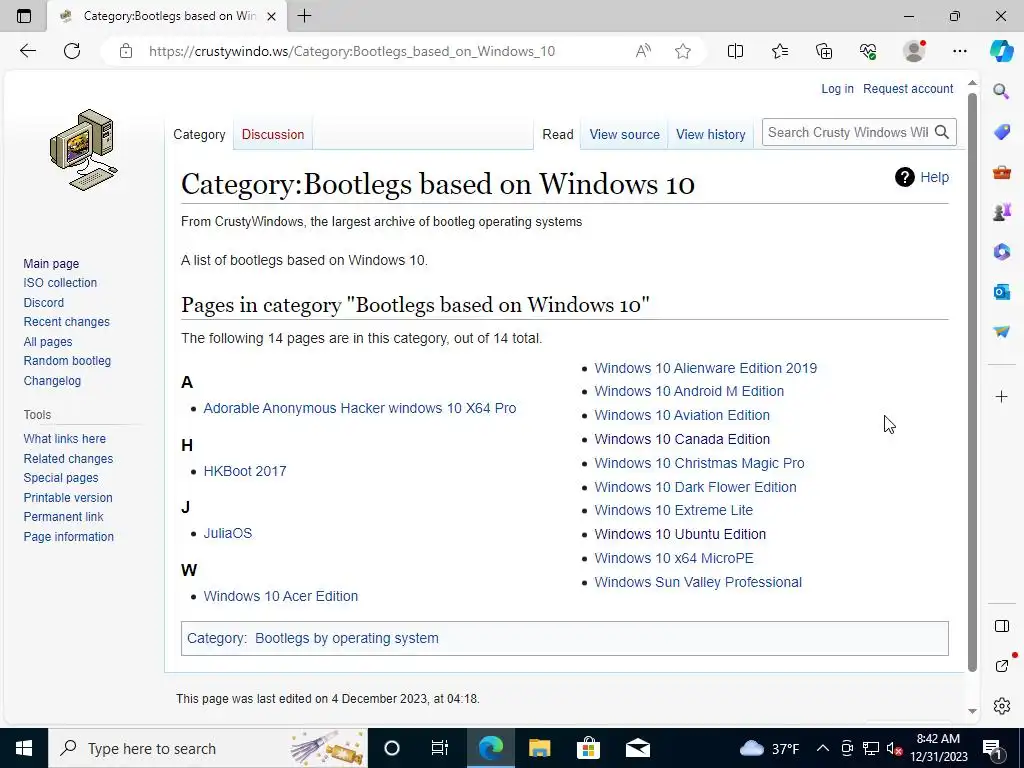Open the JuliaOS page
Screen dimensions: 1024x768
(x=227, y=533)
